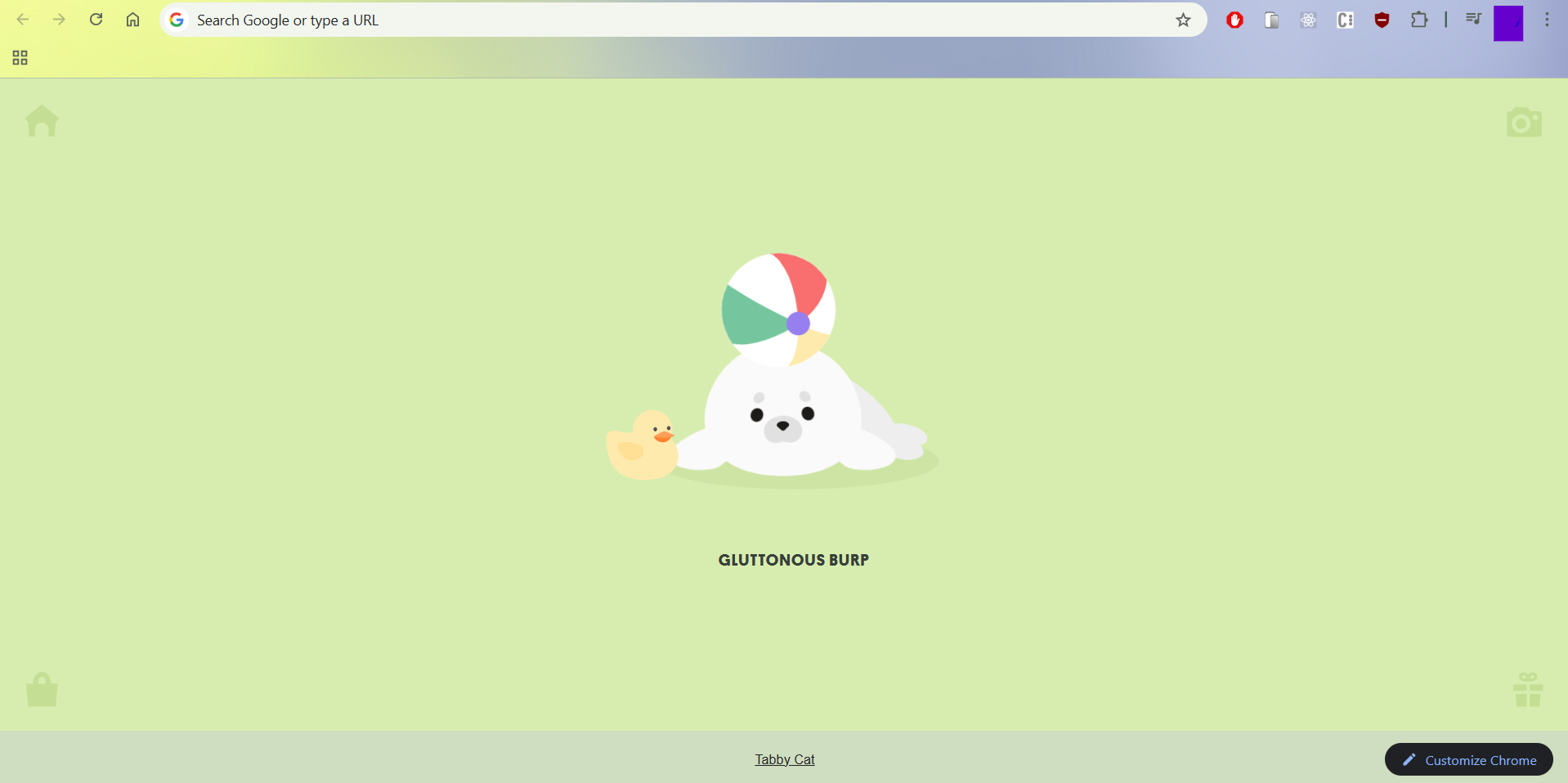Open the Chrome three-dot menu
Image resolution: width=1568 pixels, height=783 pixels.
[1547, 20]
